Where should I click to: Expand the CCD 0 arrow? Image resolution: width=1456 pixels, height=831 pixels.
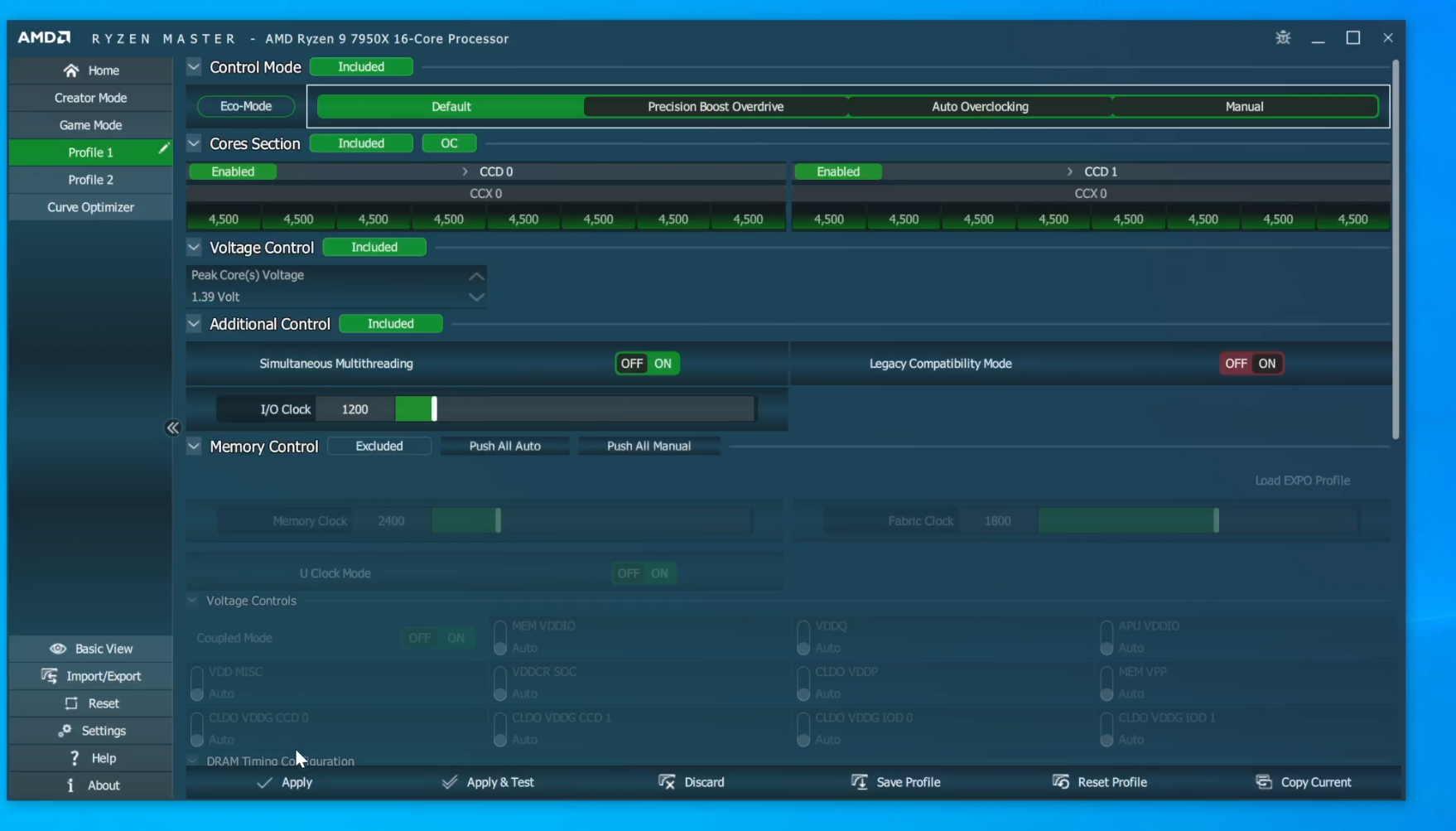[465, 172]
